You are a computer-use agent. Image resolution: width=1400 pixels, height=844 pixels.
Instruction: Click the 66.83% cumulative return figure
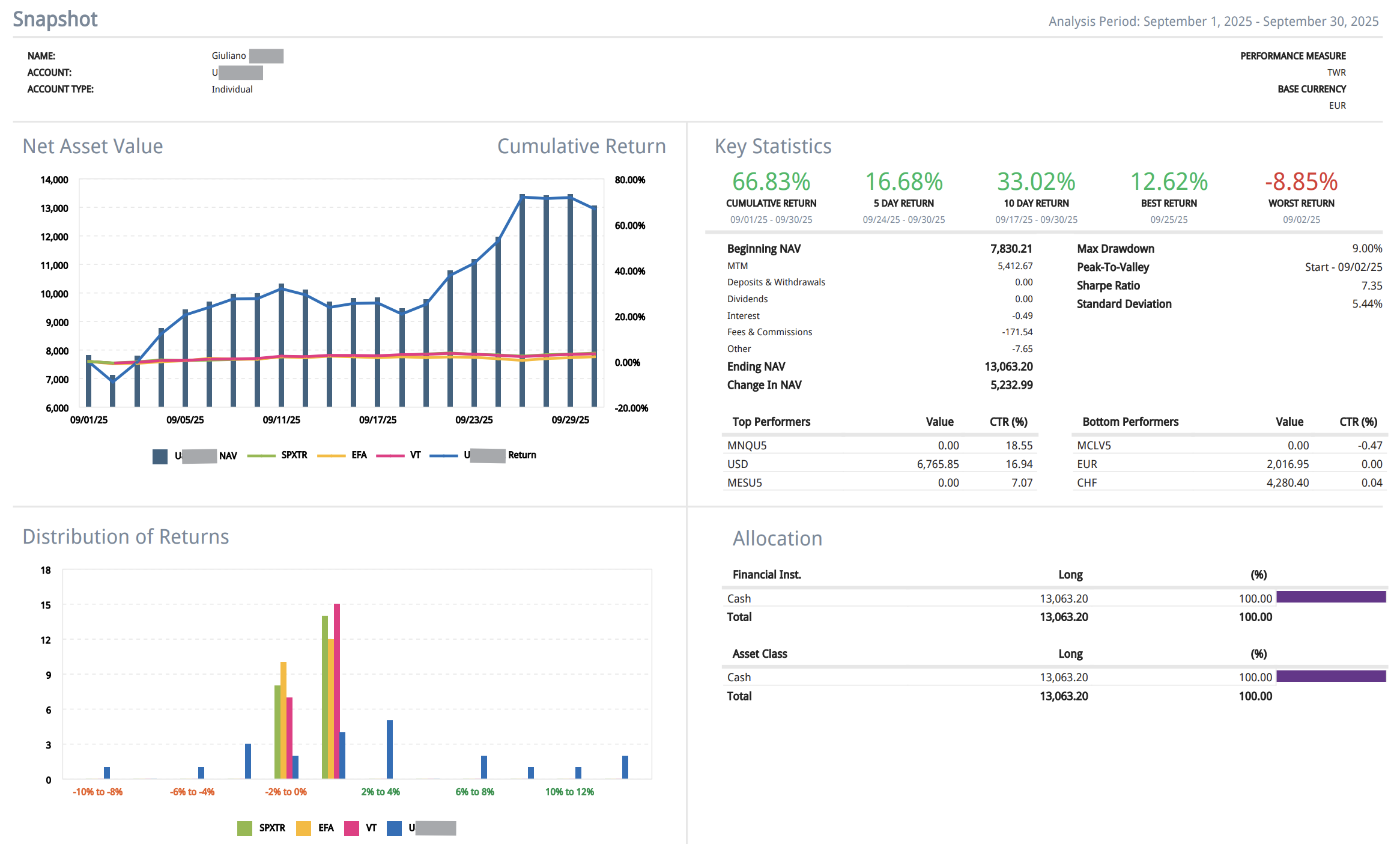click(x=771, y=182)
